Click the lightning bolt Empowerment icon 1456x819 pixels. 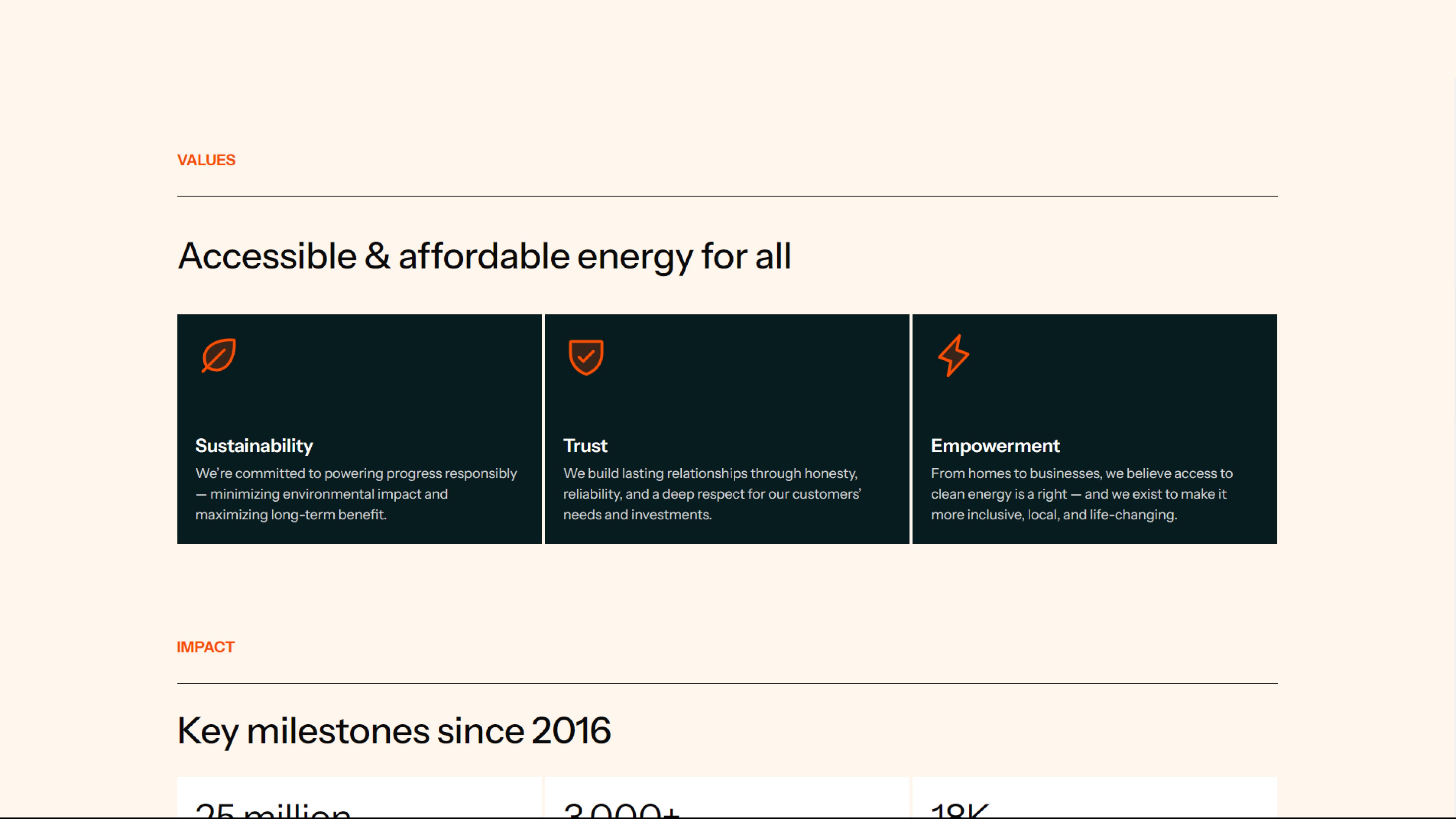[954, 356]
